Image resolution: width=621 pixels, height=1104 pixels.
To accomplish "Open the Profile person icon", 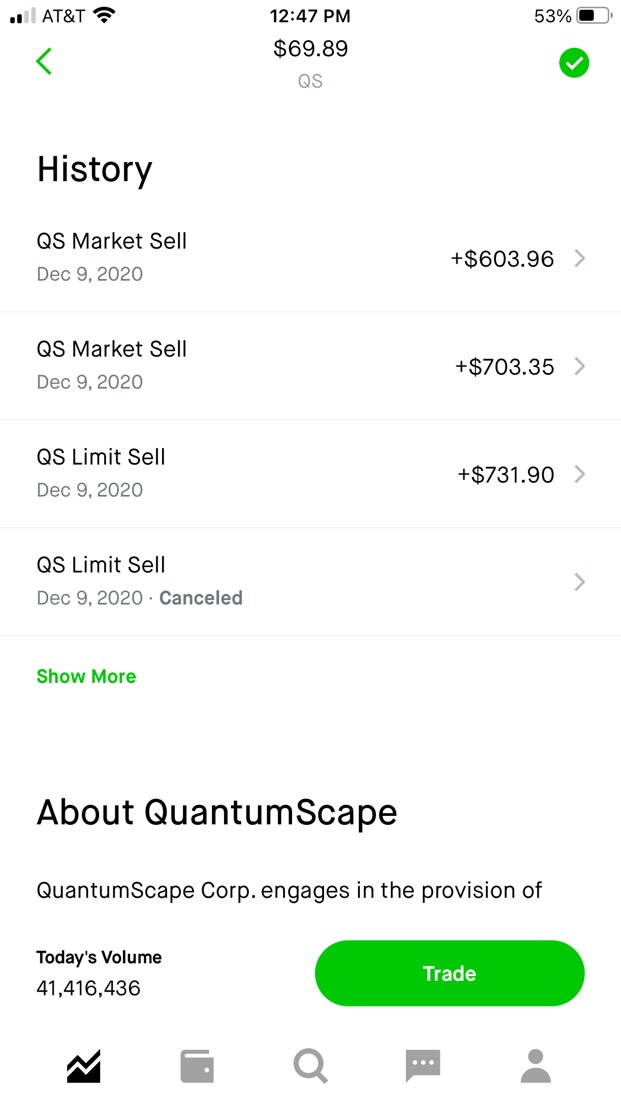I will (x=536, y=1066).
